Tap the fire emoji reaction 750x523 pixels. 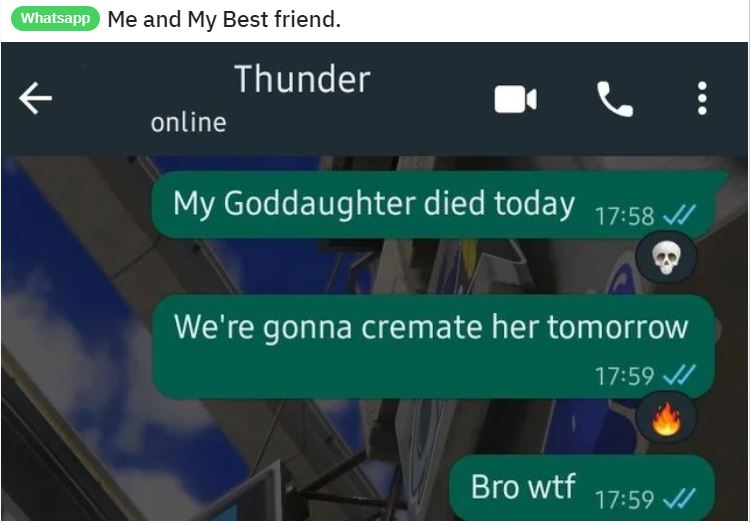pos(666,418)
